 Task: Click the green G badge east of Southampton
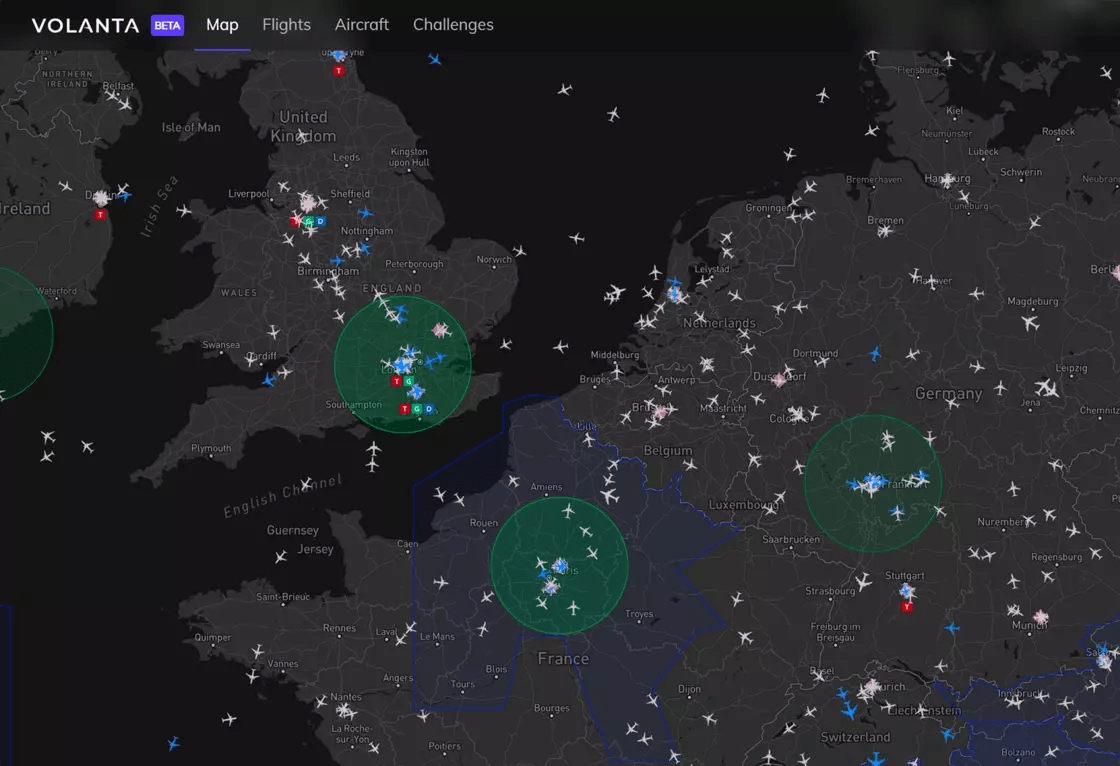[416, 409]
